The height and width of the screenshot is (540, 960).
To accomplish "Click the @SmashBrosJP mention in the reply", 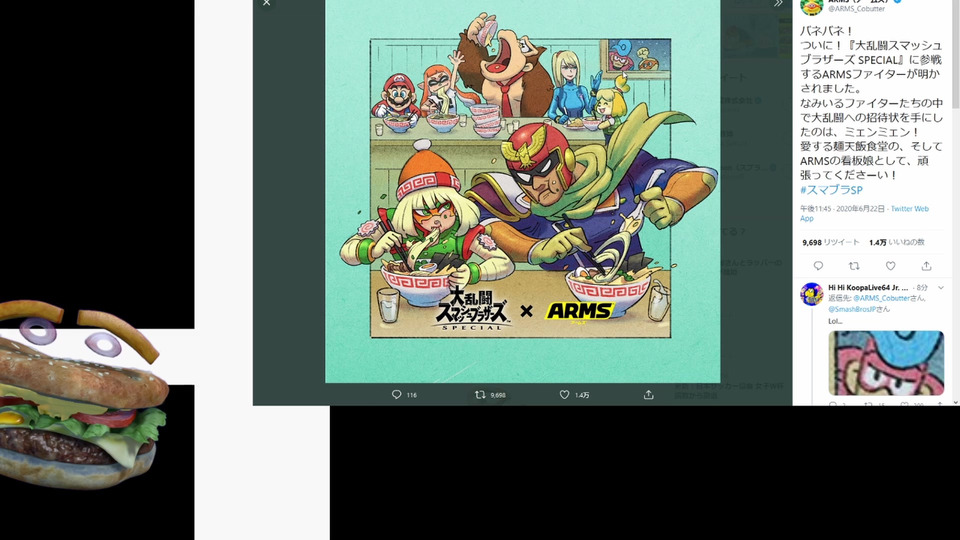I will 852,309.
